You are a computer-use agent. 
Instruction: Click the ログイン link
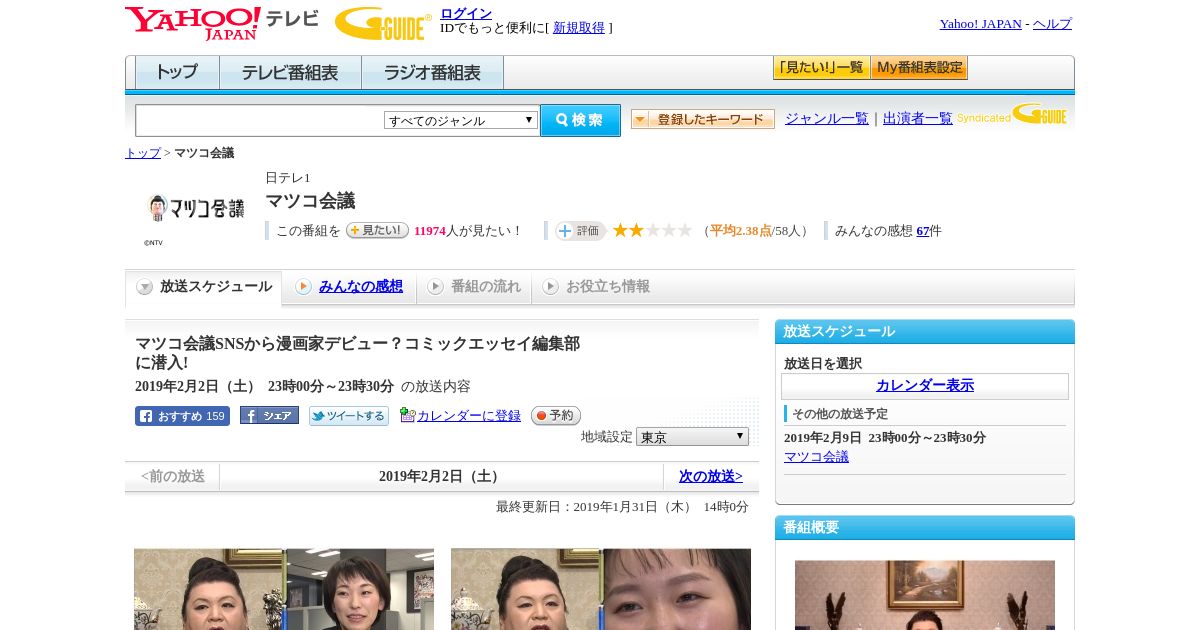coord(466,13)
